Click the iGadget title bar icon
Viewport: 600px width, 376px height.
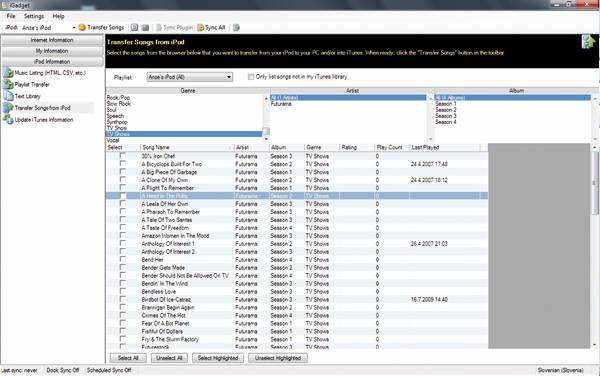[4, 5]
